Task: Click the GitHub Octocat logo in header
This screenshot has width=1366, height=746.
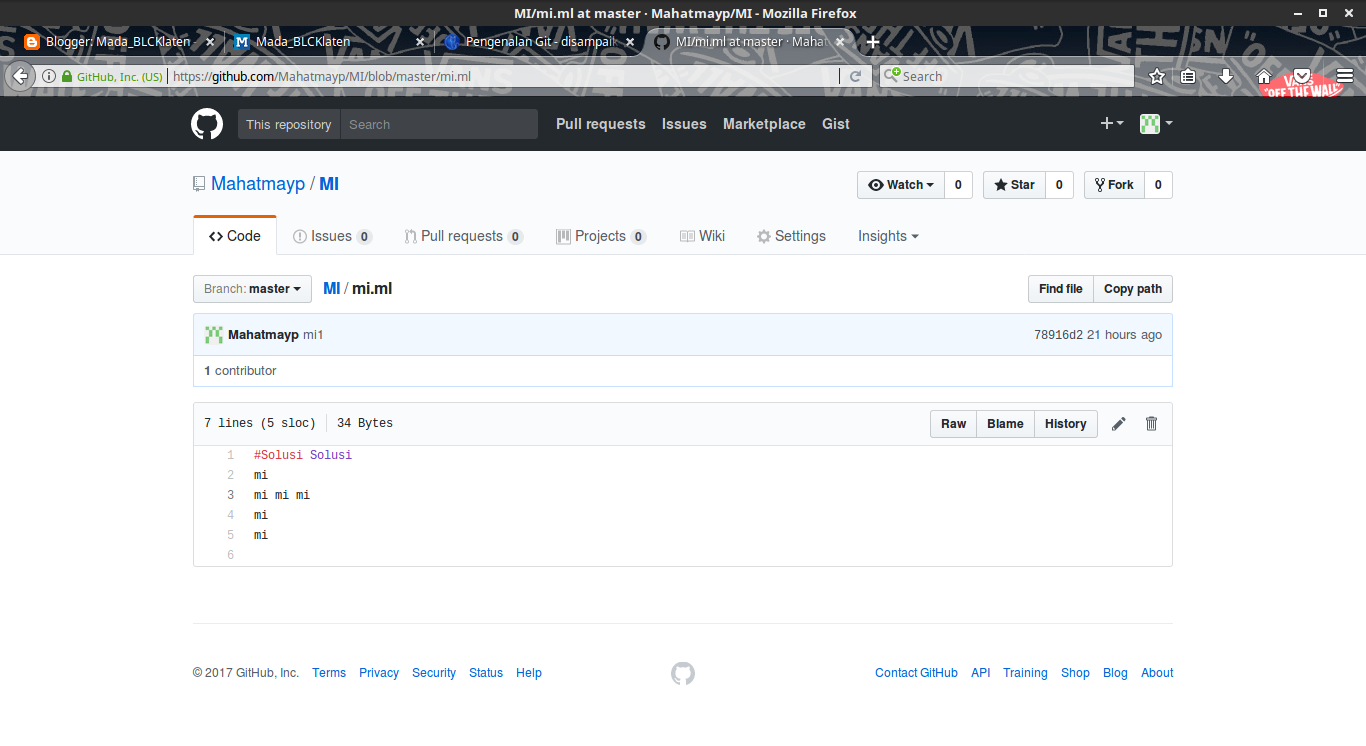Action: 207,124
